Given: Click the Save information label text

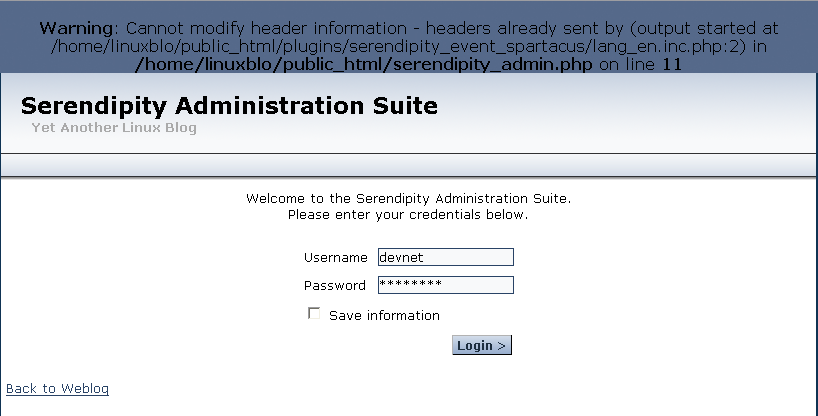Looking at the screenshot, I should (384, 315).
